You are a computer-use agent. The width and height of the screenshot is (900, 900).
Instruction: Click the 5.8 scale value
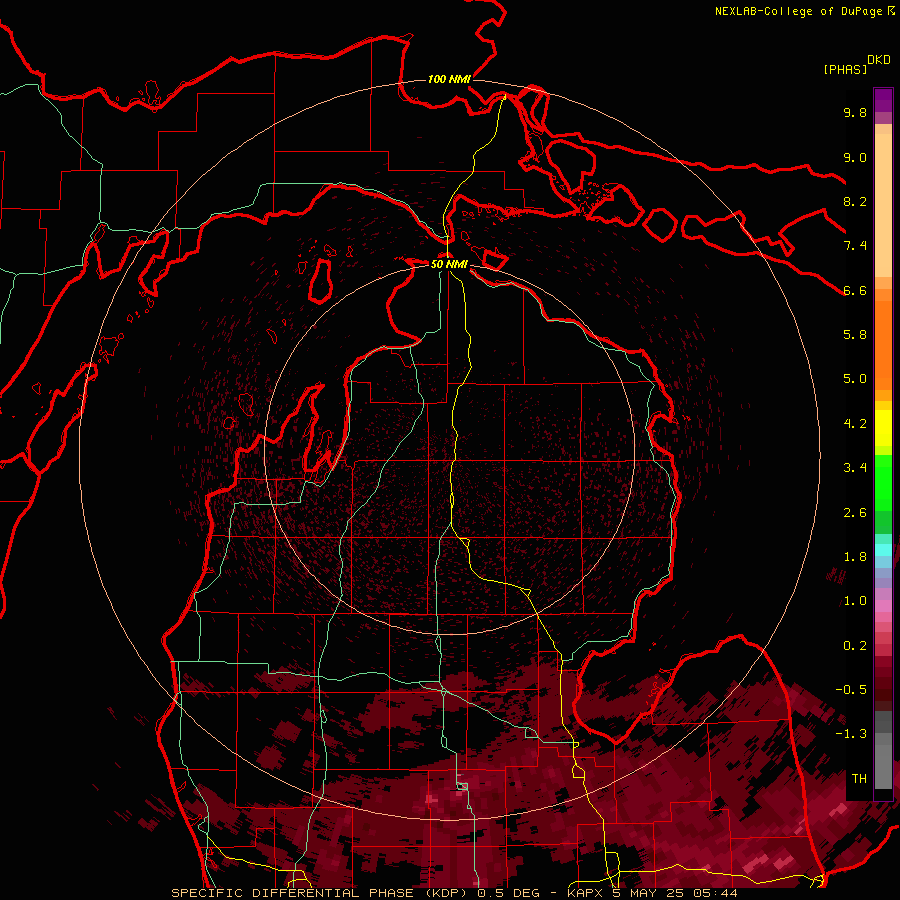(855, 335)
